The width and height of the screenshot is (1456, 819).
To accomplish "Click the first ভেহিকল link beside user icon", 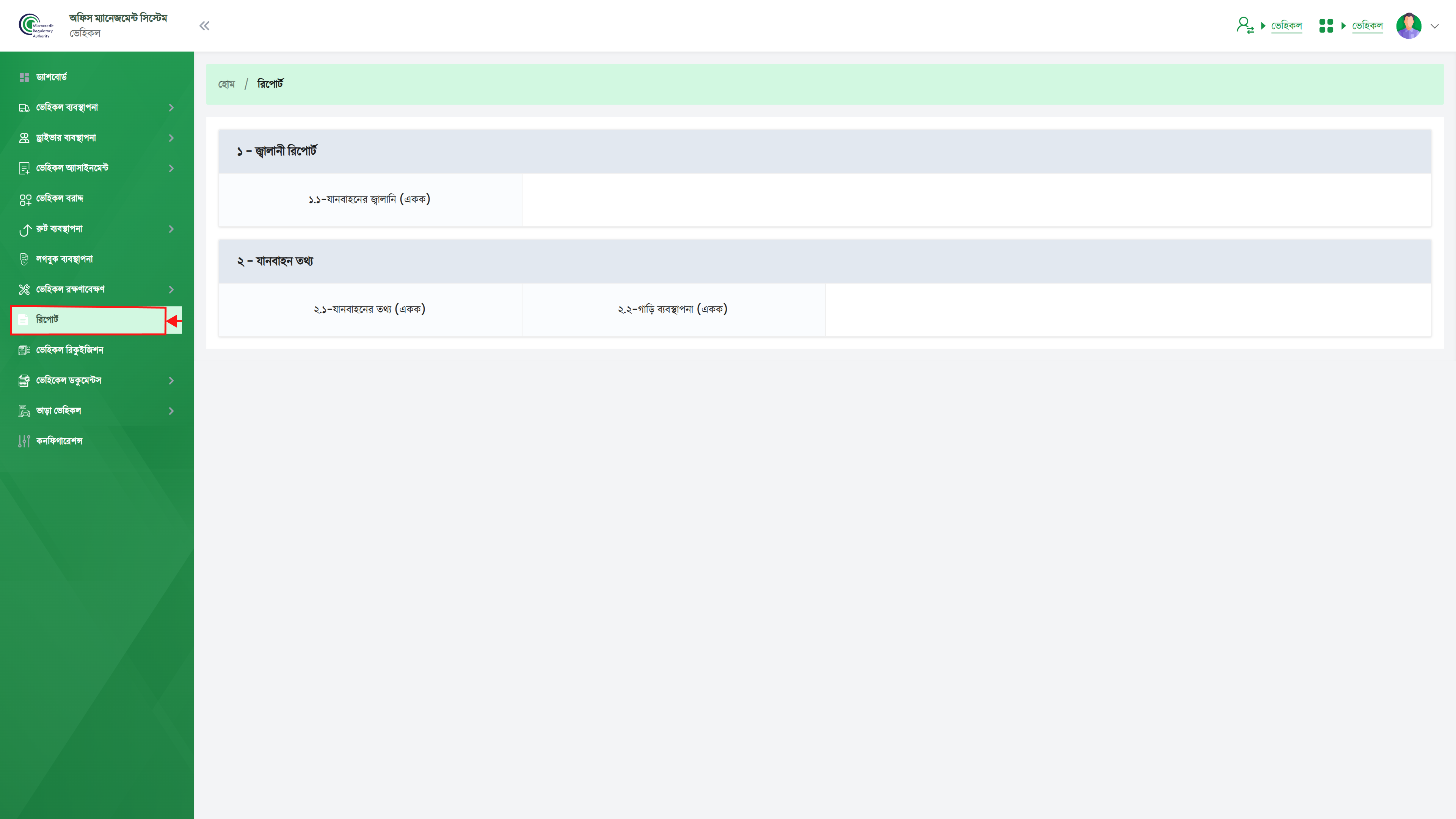I will pos(1287,25).
